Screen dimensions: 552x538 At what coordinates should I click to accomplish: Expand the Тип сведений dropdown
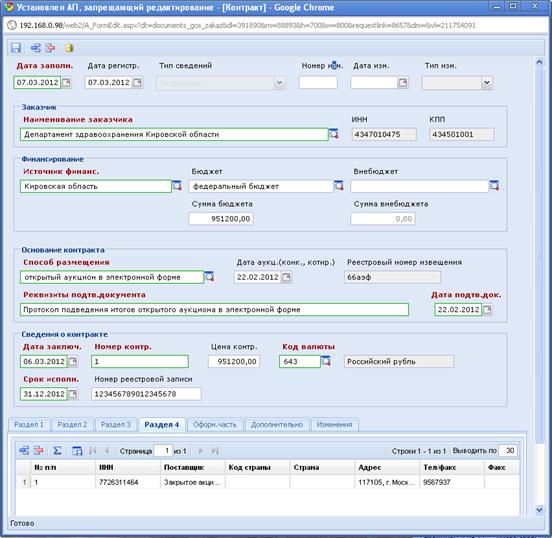click(x=279, y=83)
